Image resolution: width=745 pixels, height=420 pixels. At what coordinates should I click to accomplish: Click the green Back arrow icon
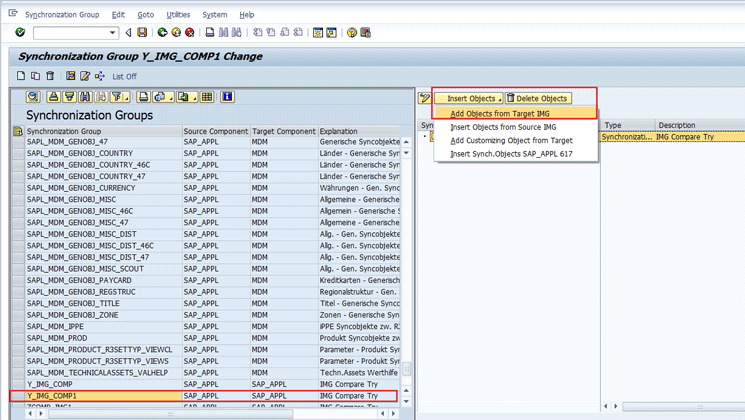point(162,33)
